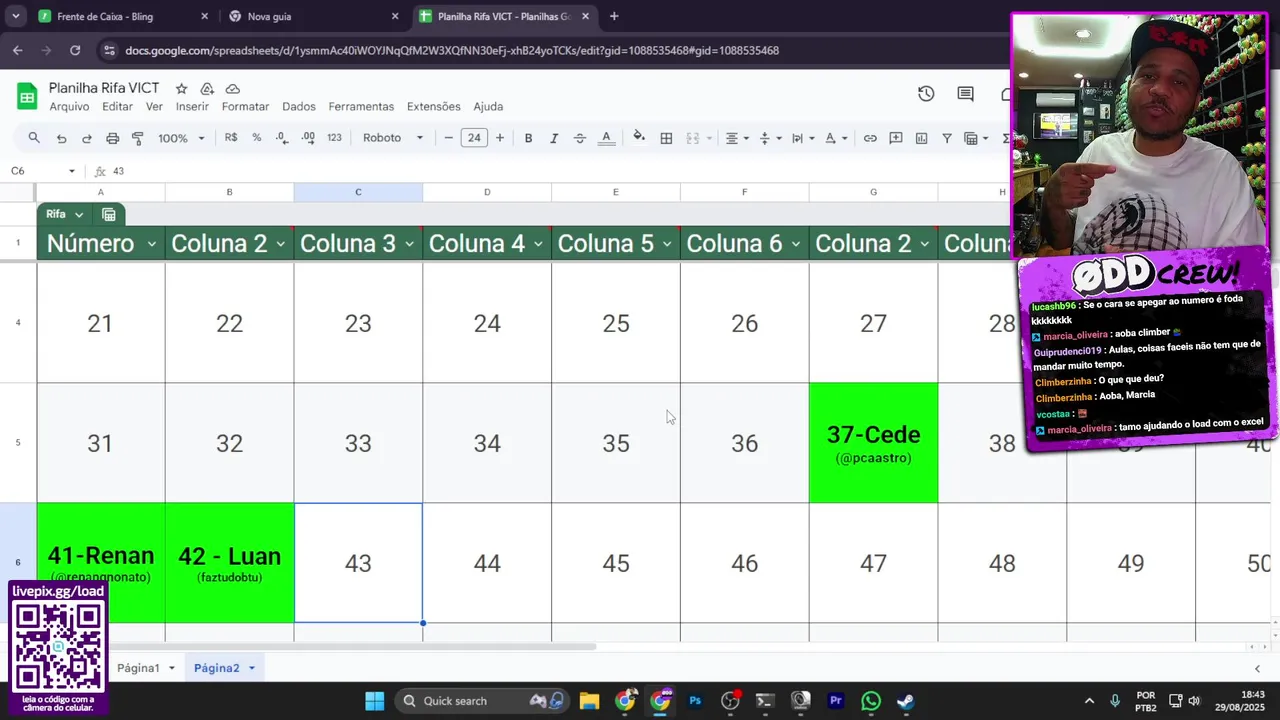1280x720 pixels.
Task: Increase decimal places
Action: click(308, 138)
